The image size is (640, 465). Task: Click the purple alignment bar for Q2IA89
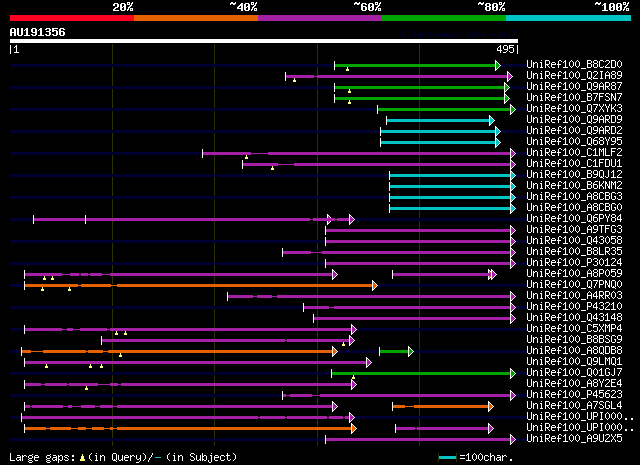click(x=399, y=76)
